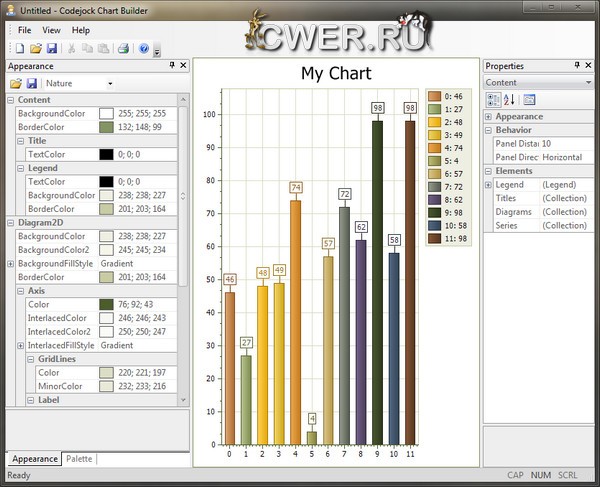This screenshot has height=487, width=600.
Task: Open the View menu
Action: (51, 30)
